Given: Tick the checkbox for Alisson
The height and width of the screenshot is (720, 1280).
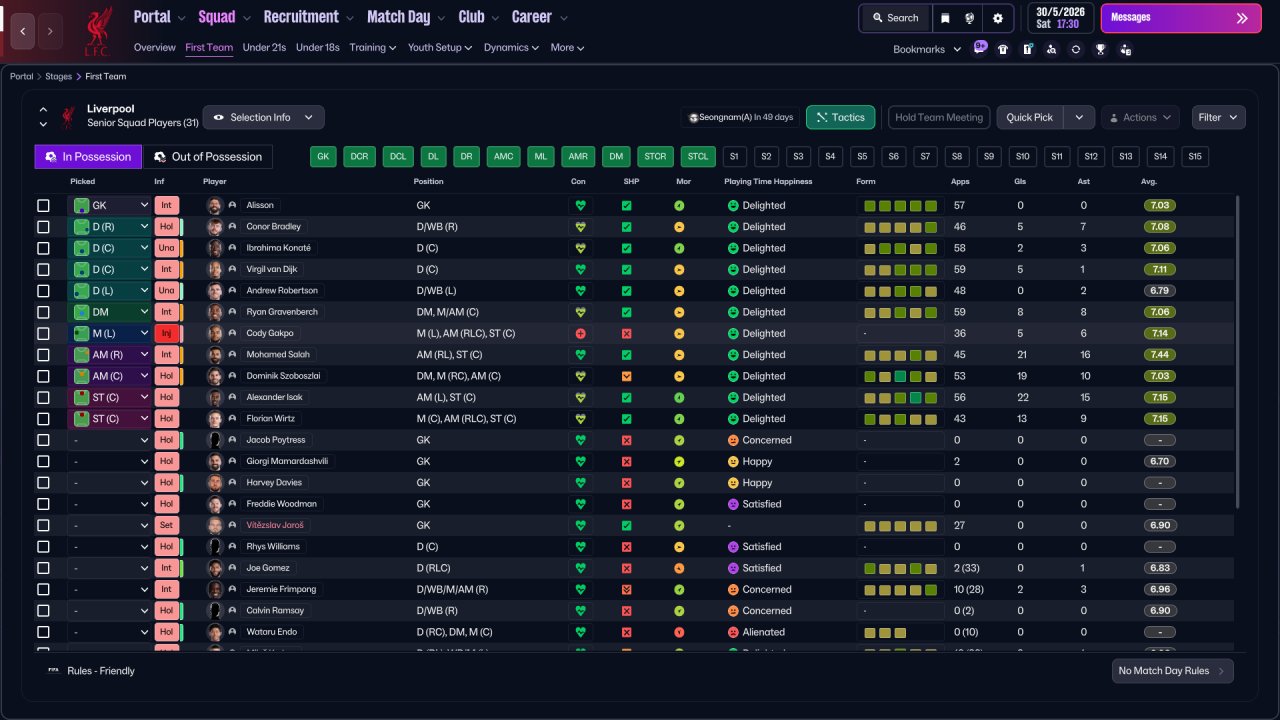Looking at the screenshot, I should click(x=43, y=206).
